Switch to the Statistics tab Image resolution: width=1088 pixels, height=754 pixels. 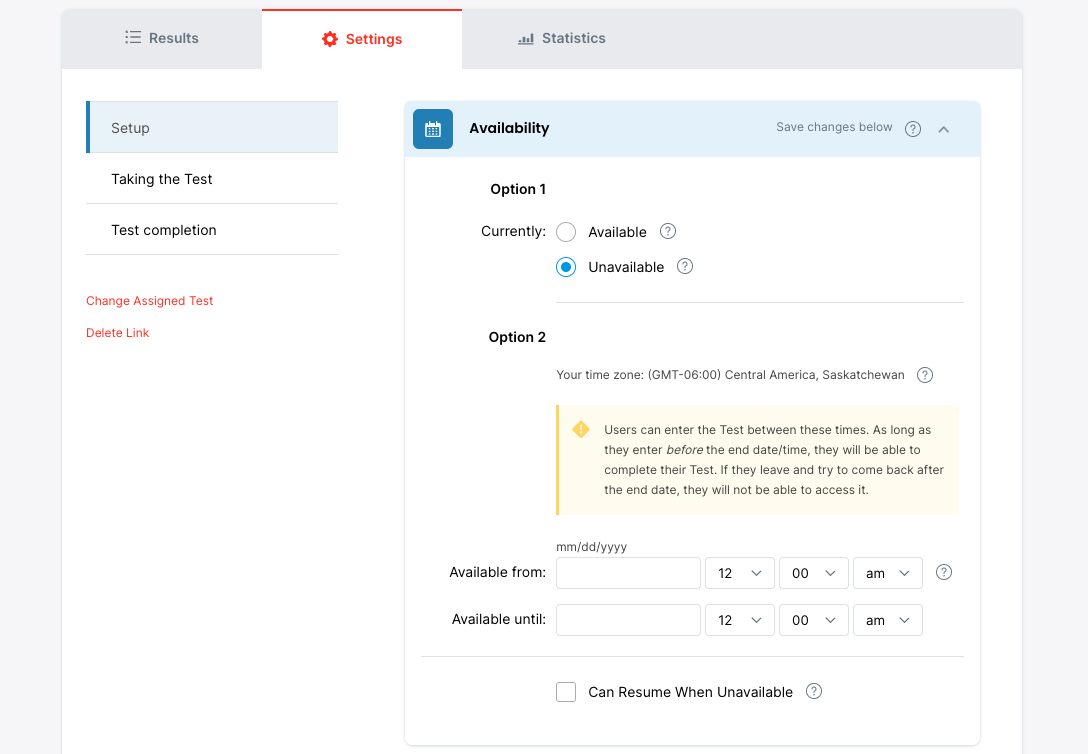click(x=562, y=38)
